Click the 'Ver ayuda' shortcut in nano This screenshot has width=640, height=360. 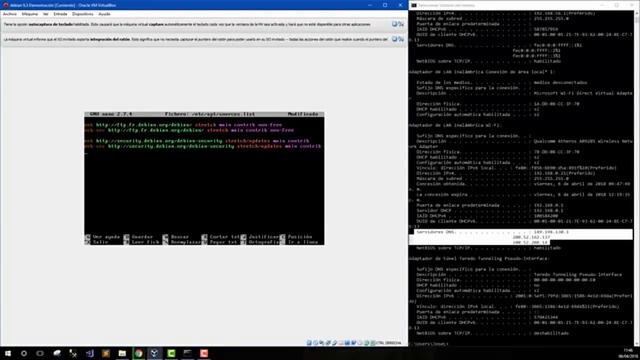click(x=102, y=237)
